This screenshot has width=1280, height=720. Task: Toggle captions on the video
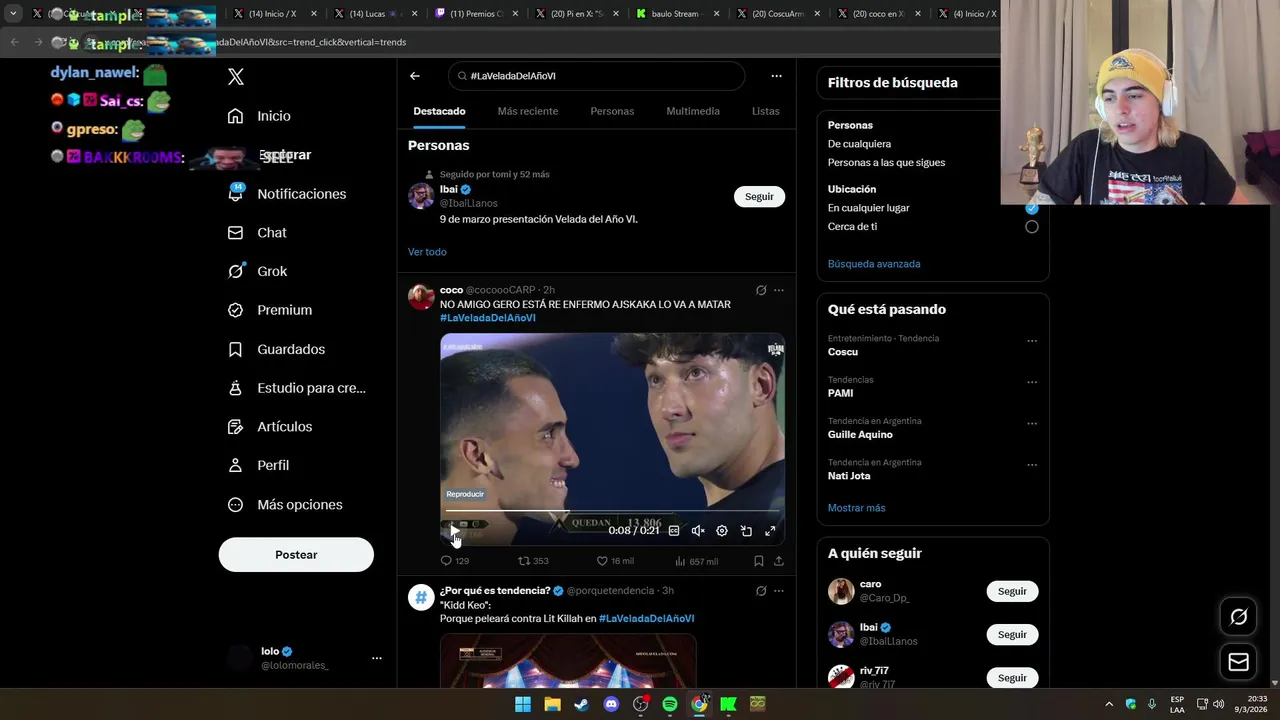point(674,531)
